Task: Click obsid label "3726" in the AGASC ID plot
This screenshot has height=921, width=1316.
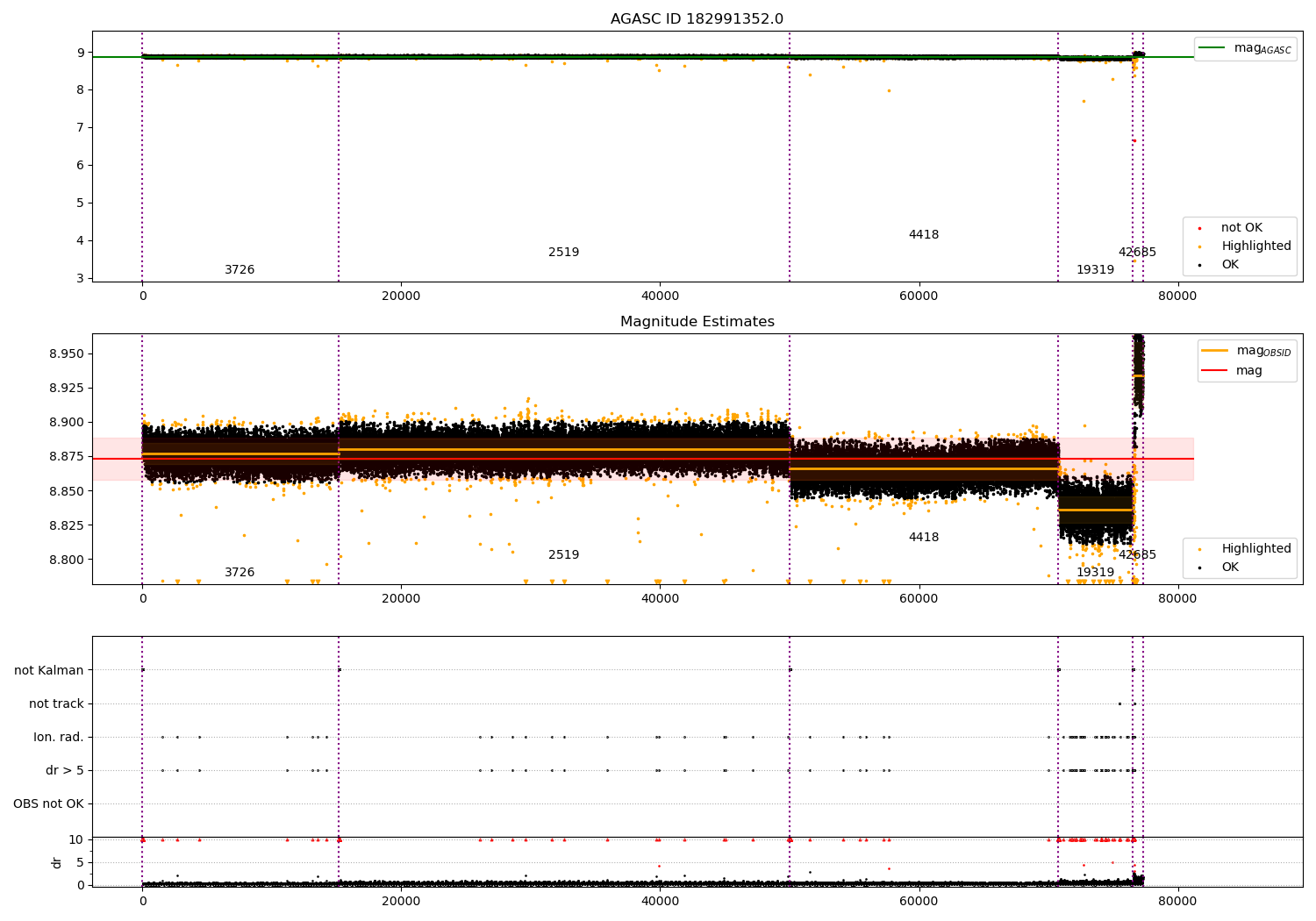Action: click(x=240, y=270)
